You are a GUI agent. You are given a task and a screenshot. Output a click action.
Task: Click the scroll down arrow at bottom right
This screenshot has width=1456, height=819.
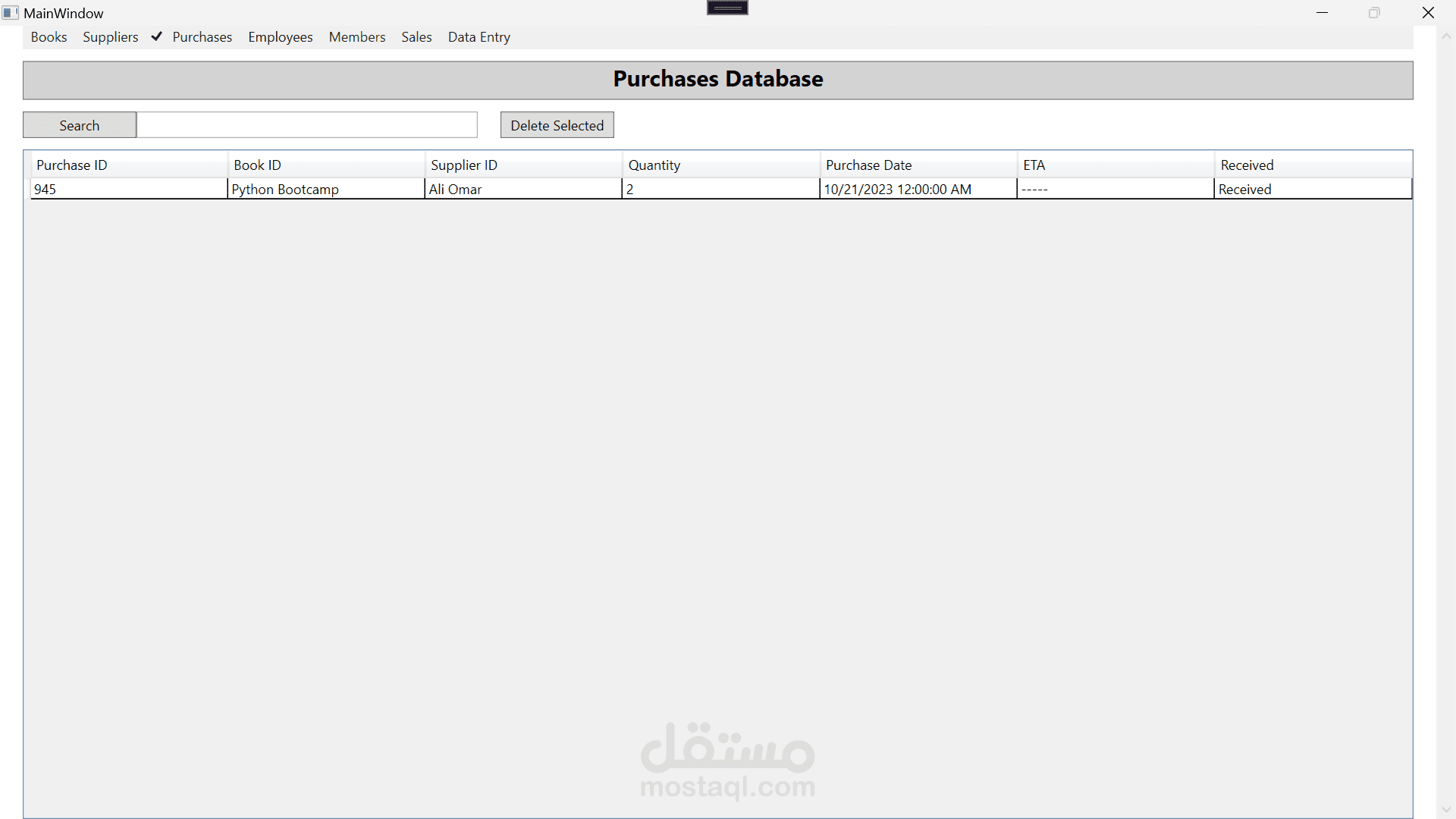1445,810
